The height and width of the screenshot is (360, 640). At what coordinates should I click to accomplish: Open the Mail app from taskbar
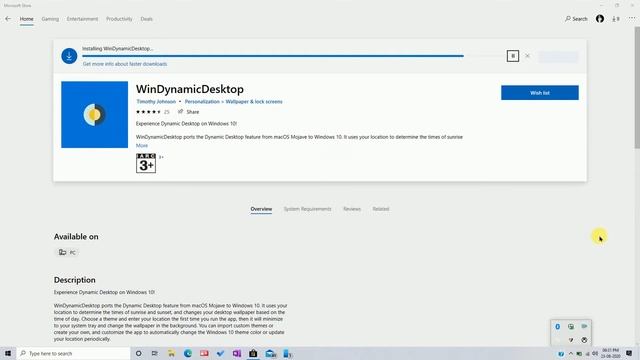pos(270,353)
